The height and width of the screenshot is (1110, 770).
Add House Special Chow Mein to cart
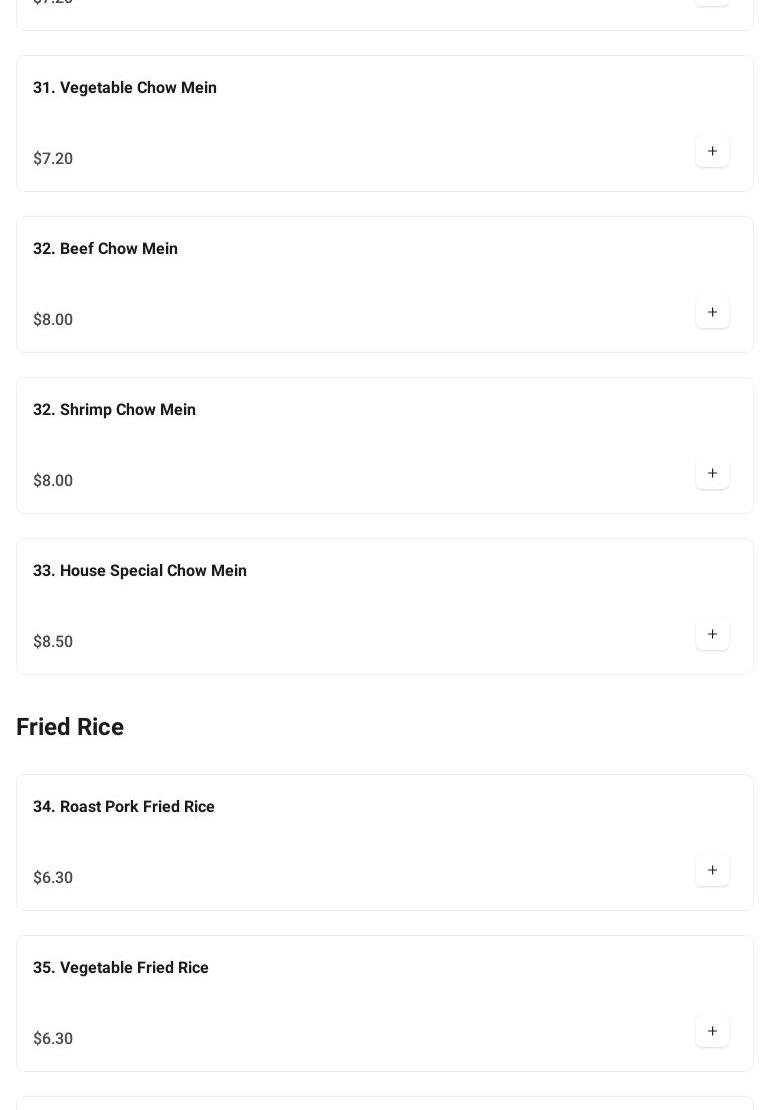(712, 635)
